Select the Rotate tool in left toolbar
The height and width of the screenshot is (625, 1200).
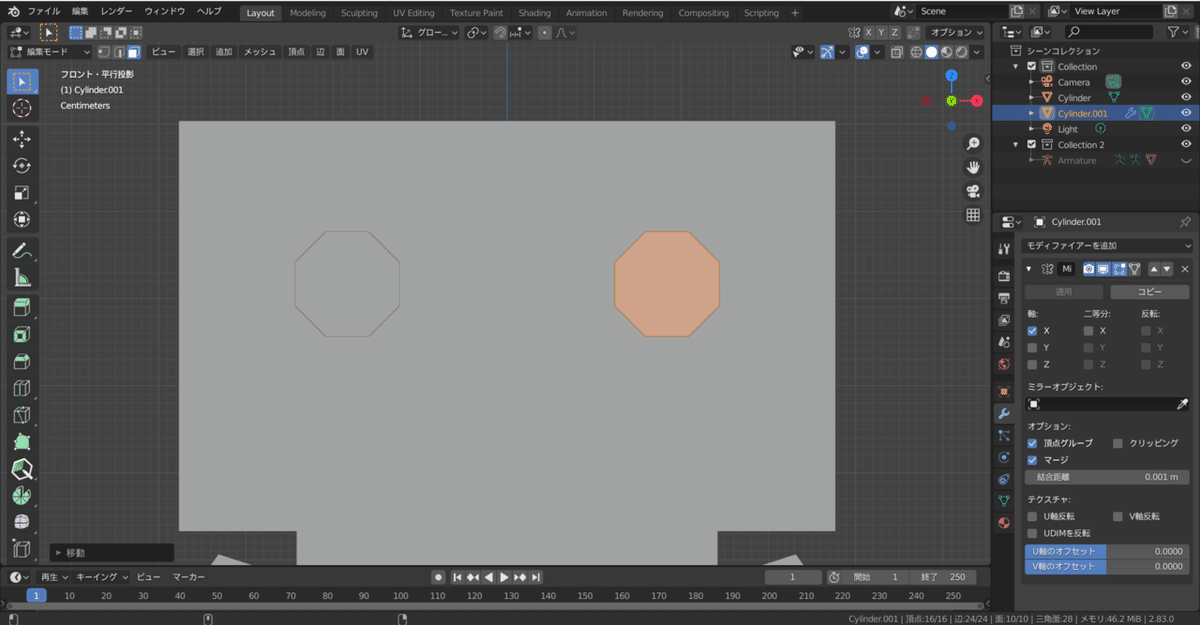[22, 166]
